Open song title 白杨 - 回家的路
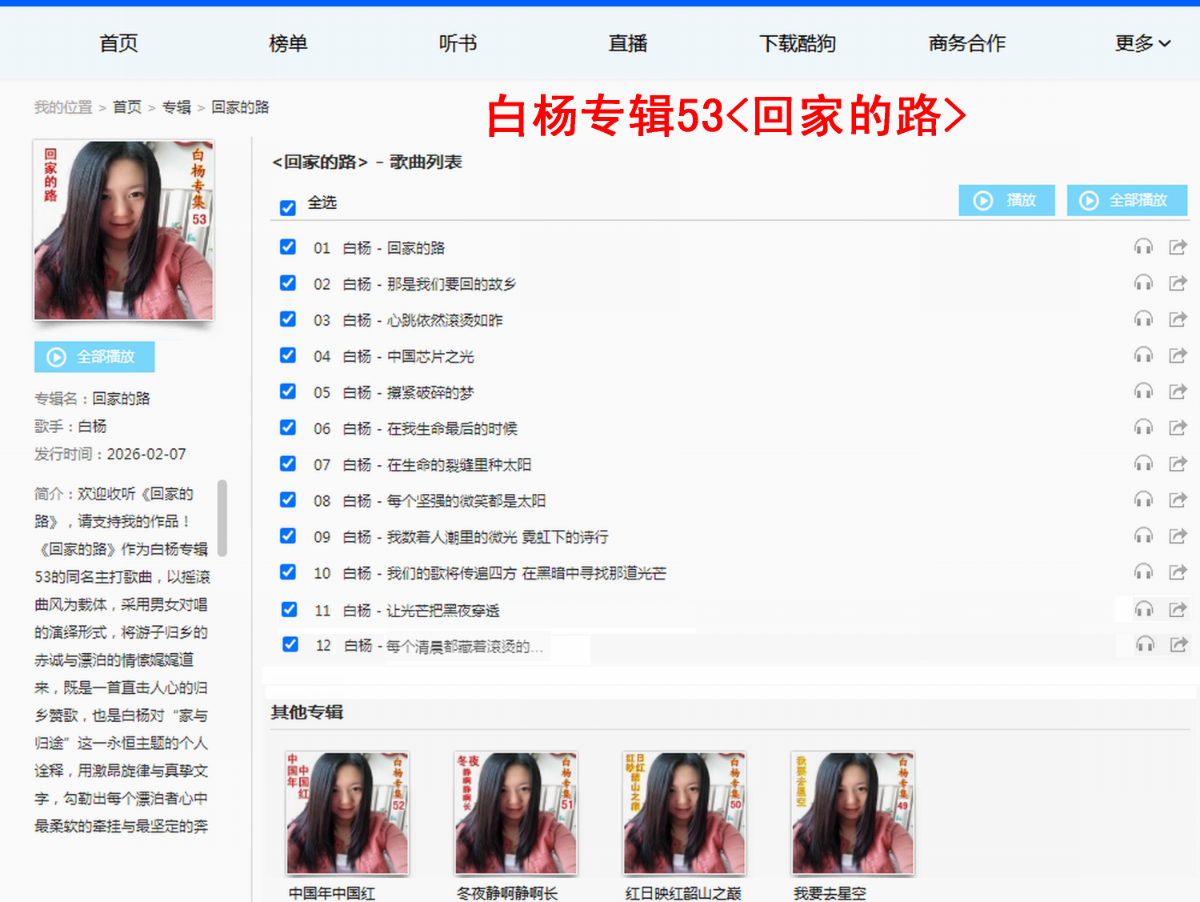This screenshot has height=902, width=1200. pos(394,248)
